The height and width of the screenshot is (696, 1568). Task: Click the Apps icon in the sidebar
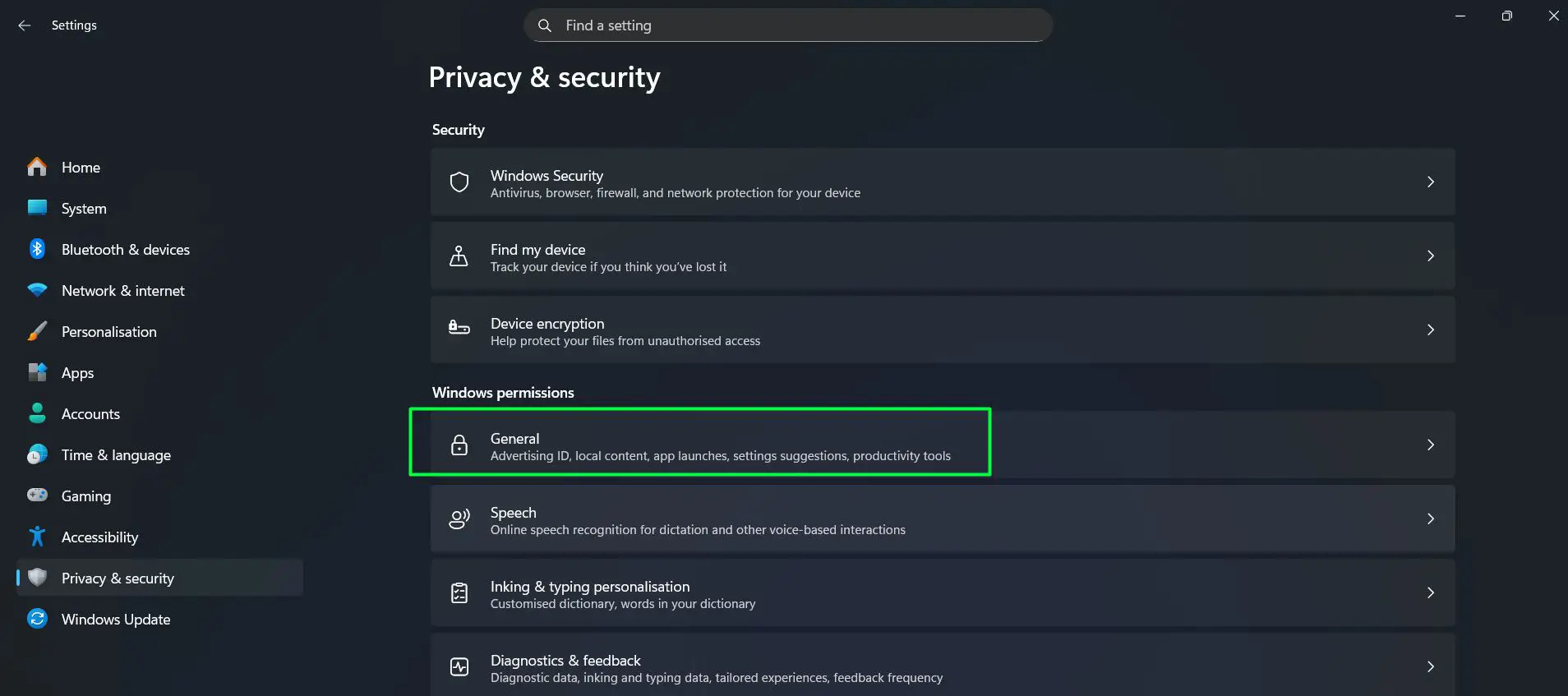click(x=37, y=372)
